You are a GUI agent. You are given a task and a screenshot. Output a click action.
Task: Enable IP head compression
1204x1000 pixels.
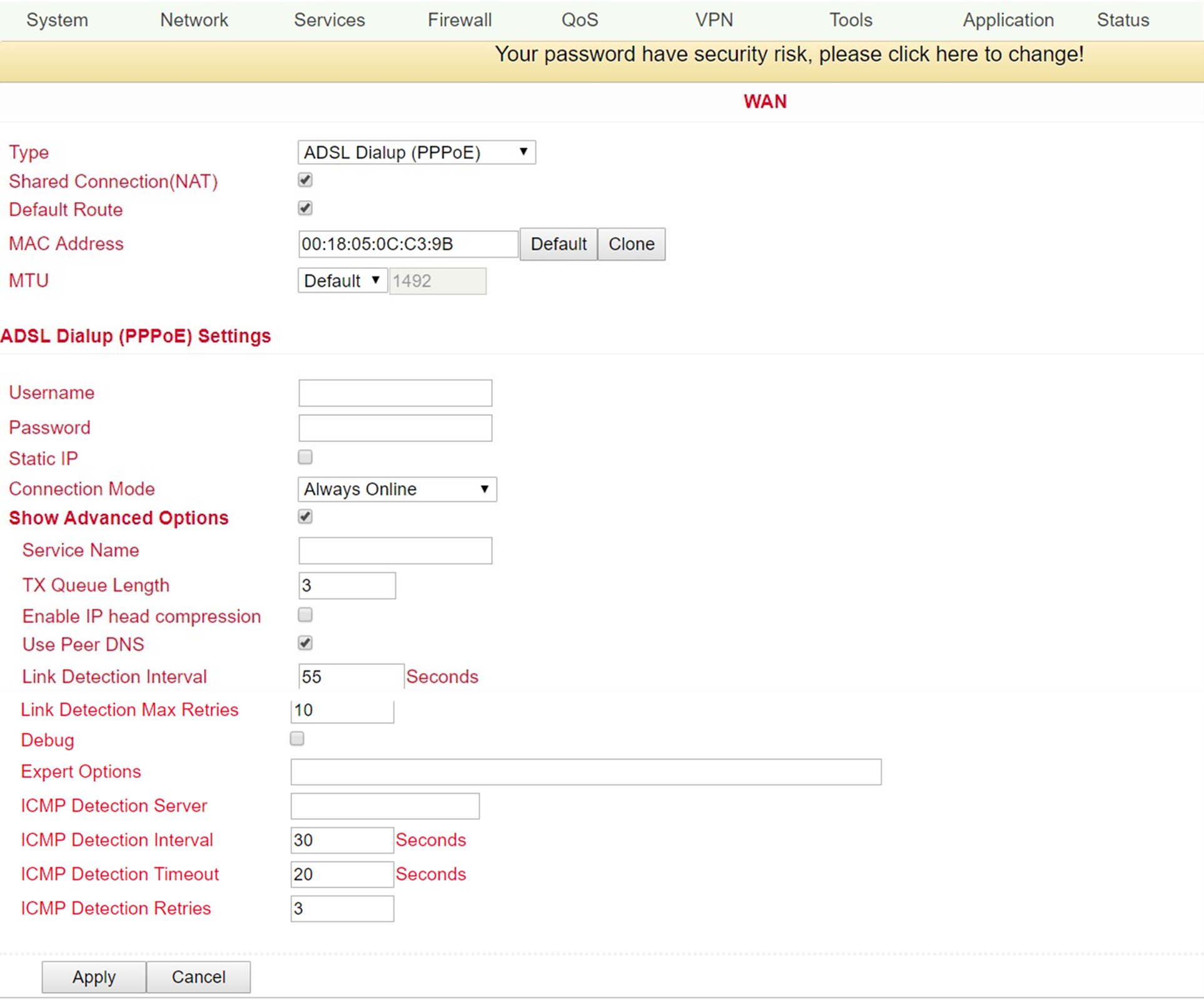coord(305,615)
